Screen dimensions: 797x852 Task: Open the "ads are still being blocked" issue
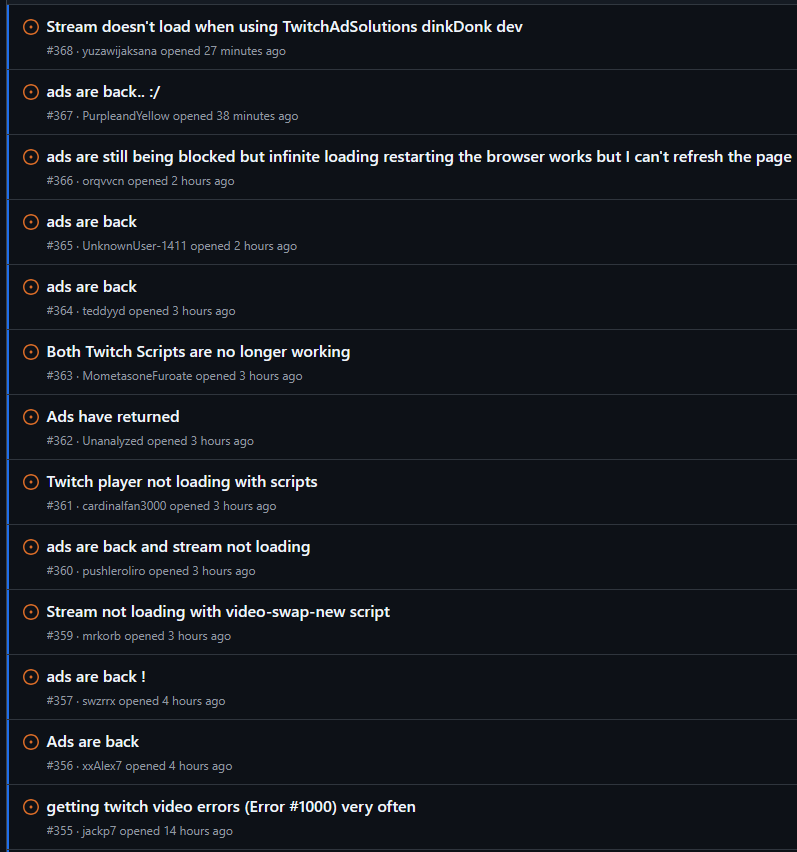tap(419, 157)
